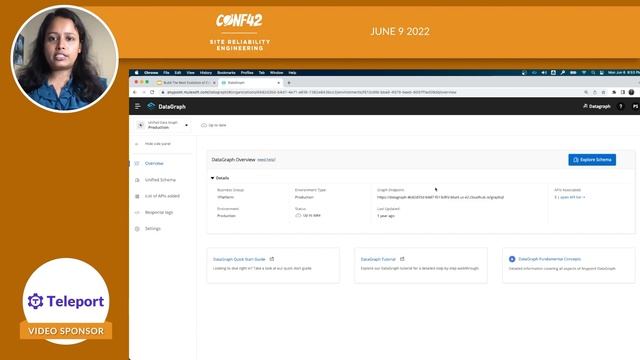Viewport: 640px width, 360px height.
Task: Open the DataGraph Tutorial link
Action: tap(378, 259)
